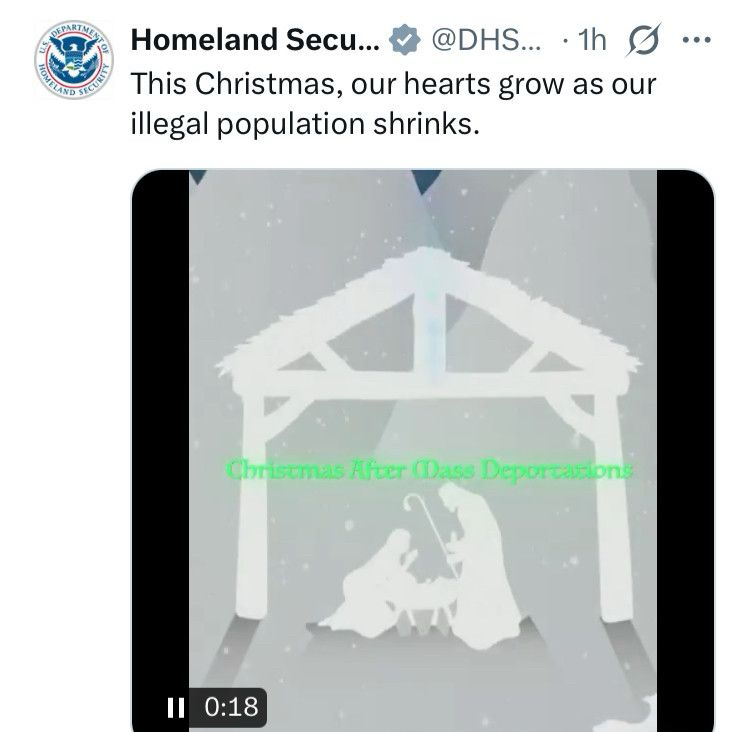Screen dimensions: 750x732
Task: Open the three-dot more options menu
Action: click(696, 40)
